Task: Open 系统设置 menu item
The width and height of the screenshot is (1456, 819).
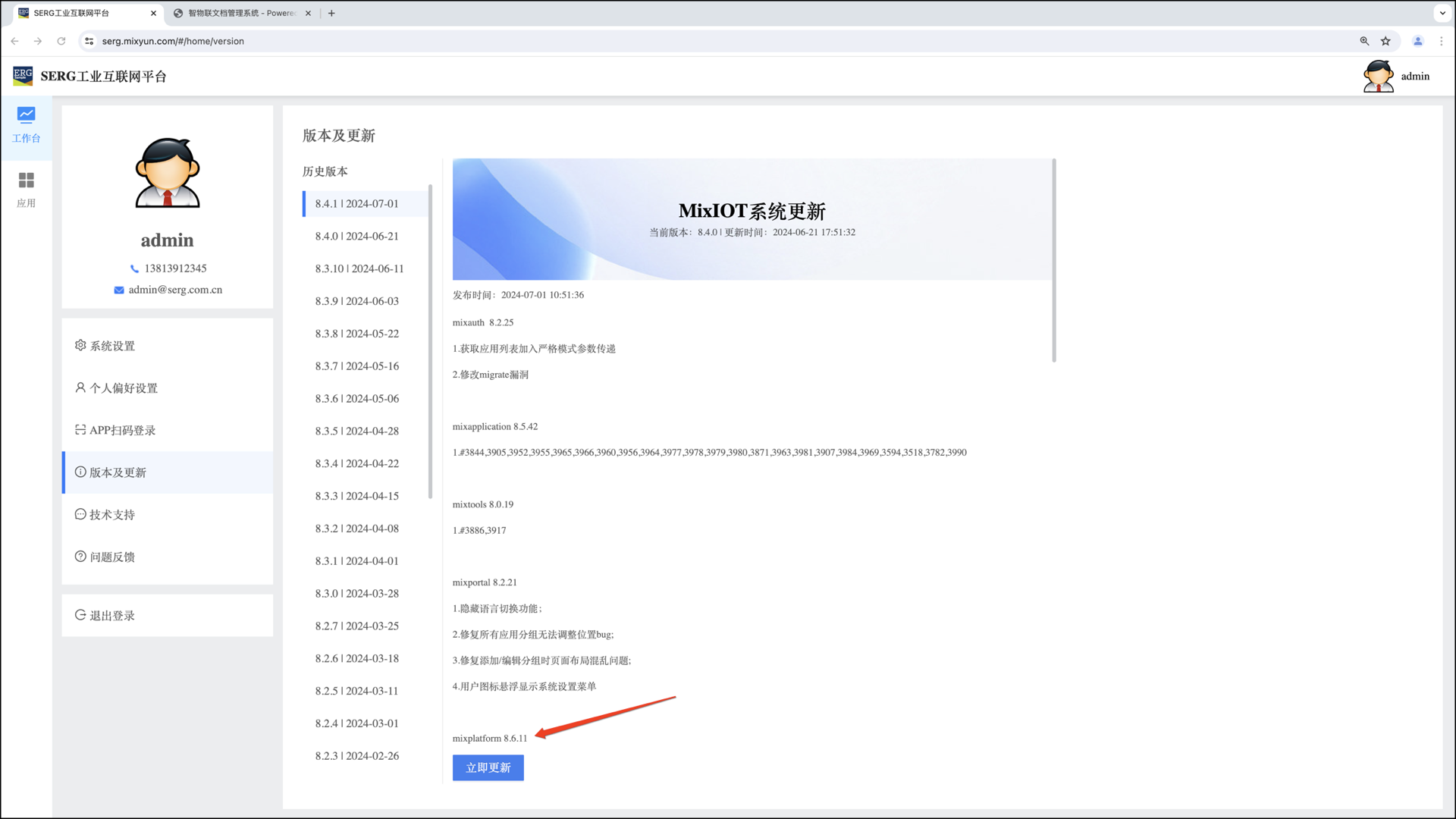Action: click(x=112, y=346)
